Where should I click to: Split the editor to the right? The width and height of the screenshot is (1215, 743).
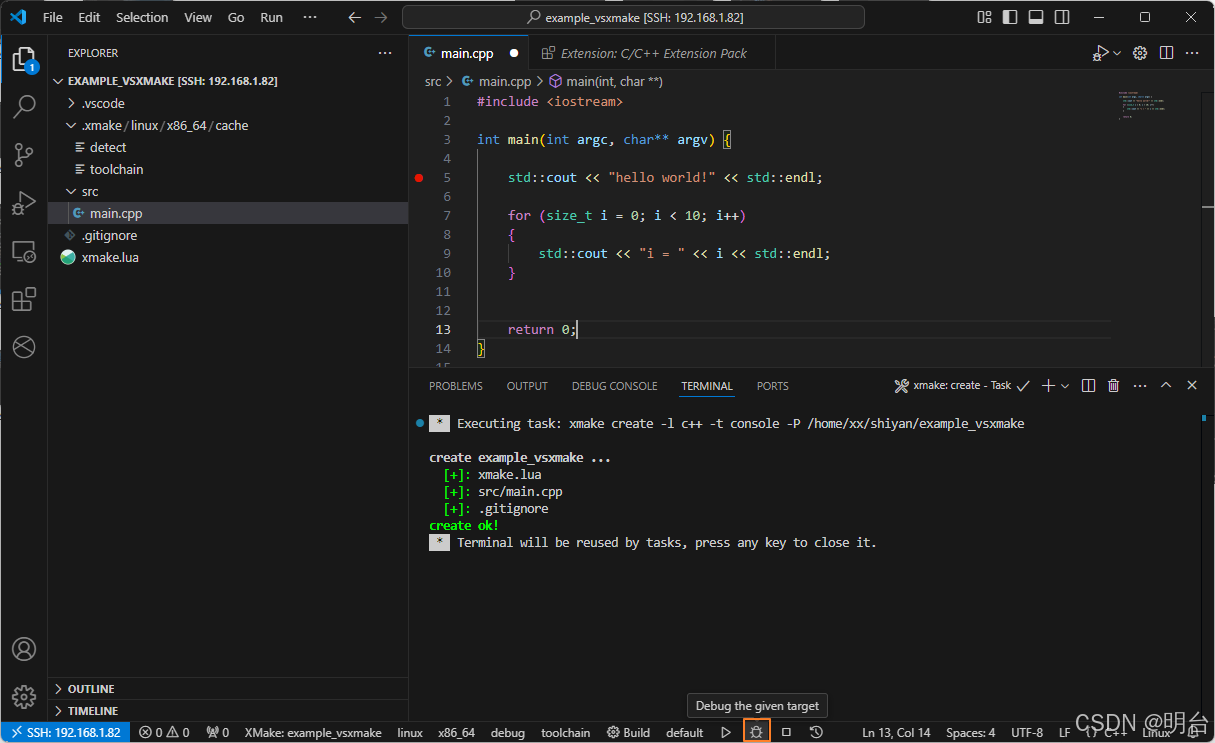tap(1166, 53)
